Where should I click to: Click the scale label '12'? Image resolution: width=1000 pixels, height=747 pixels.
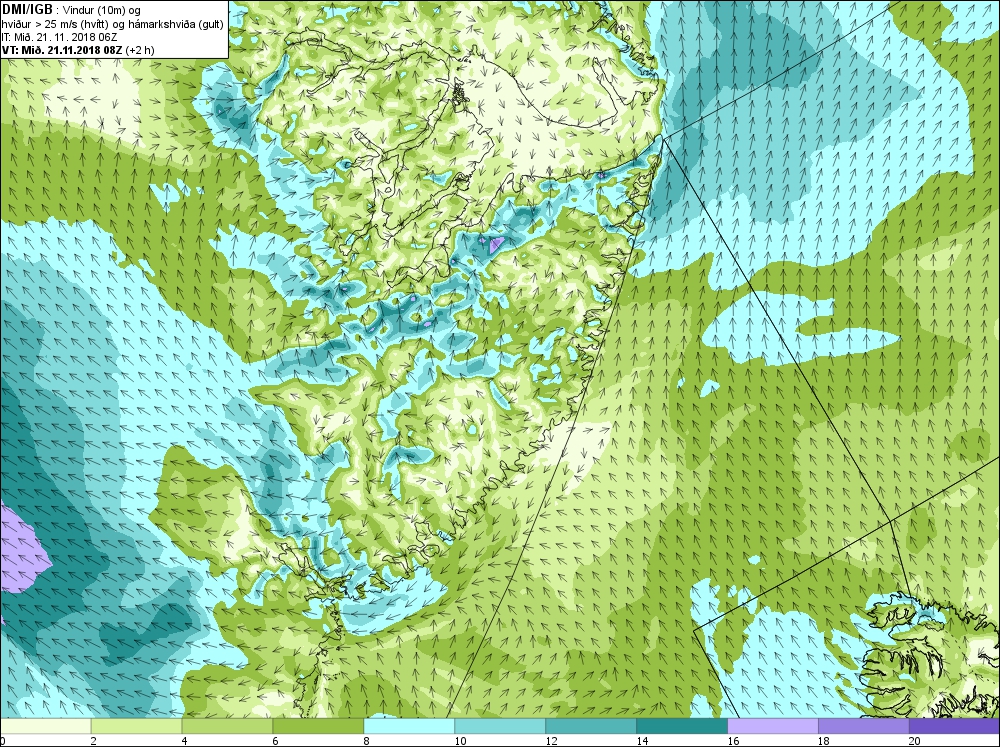tap(551, 741)
